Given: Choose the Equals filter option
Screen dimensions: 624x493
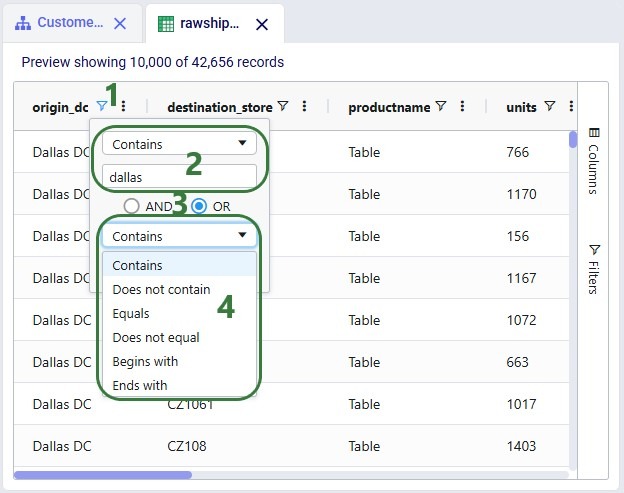Looking at the screenshot, I should 179,313.
